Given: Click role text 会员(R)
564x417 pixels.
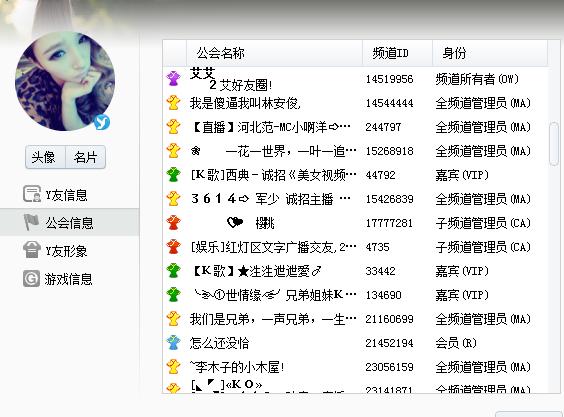Looking at the screenshot, I should point(456,343).
